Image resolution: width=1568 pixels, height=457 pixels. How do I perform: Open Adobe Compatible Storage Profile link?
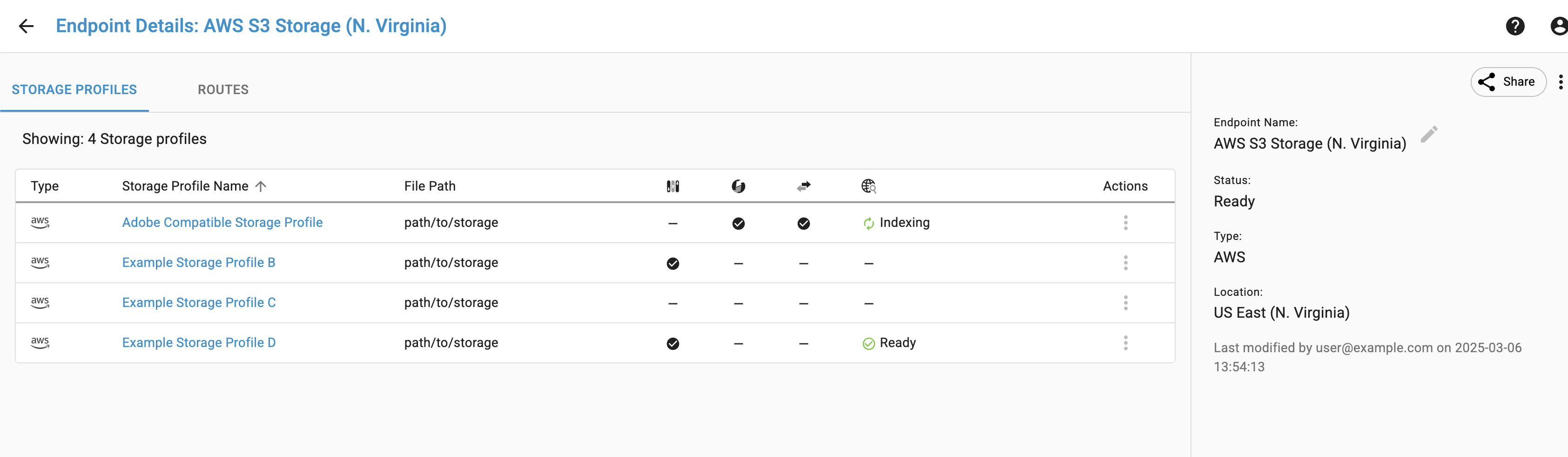[x=222, y=222]
